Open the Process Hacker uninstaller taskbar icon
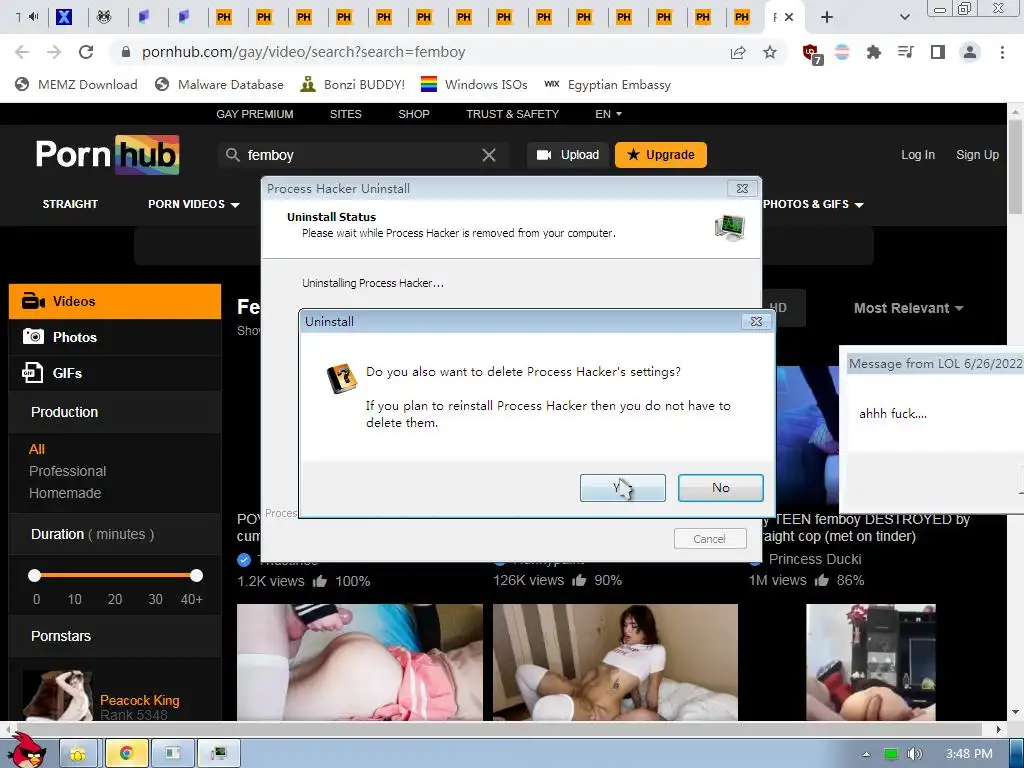Screen dimensions: 1024x768 click(219, 754)
